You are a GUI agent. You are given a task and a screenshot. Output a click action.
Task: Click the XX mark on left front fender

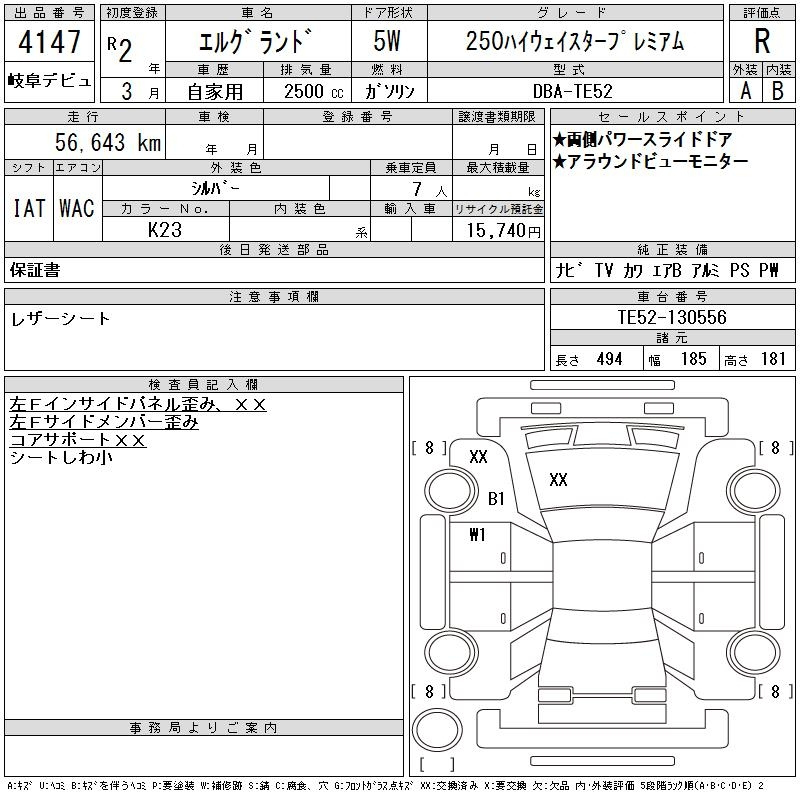coord(478,457)
